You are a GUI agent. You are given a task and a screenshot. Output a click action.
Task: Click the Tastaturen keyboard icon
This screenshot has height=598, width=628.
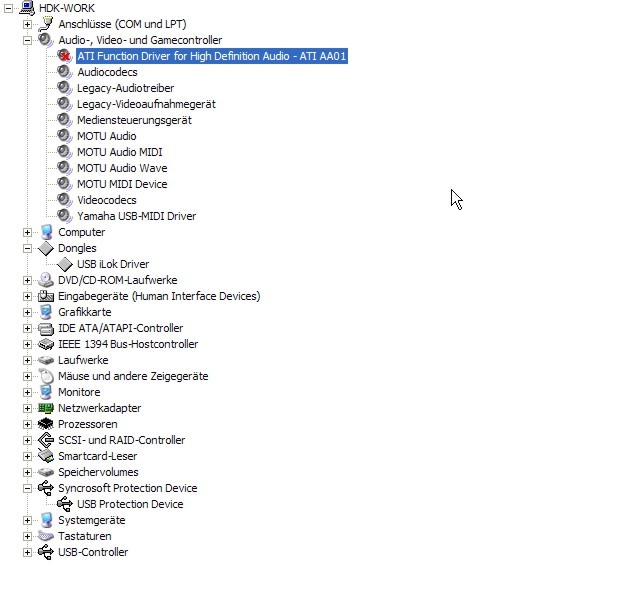point(46,536)
